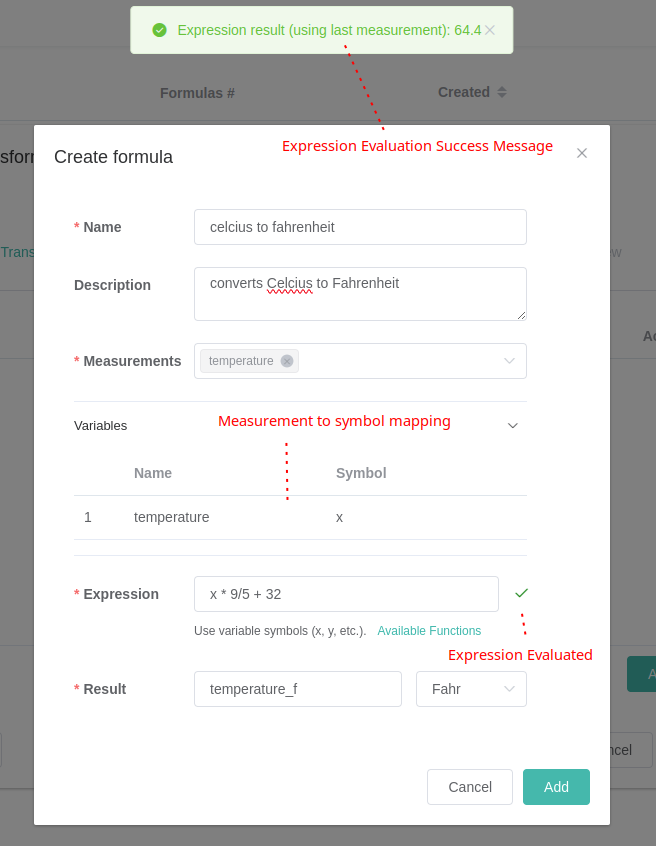Screen dimensions: 656x846
Task: Open the Available Functions link
Action: click(x=429, y=631)
